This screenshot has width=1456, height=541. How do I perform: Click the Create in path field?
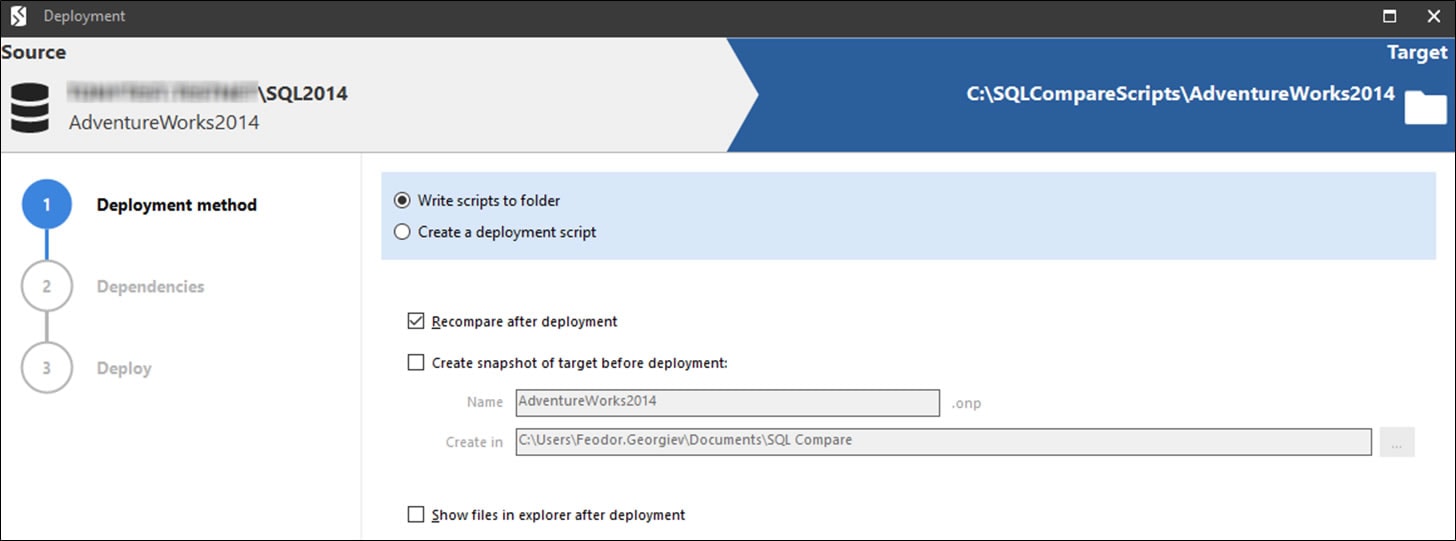point(943,441)
